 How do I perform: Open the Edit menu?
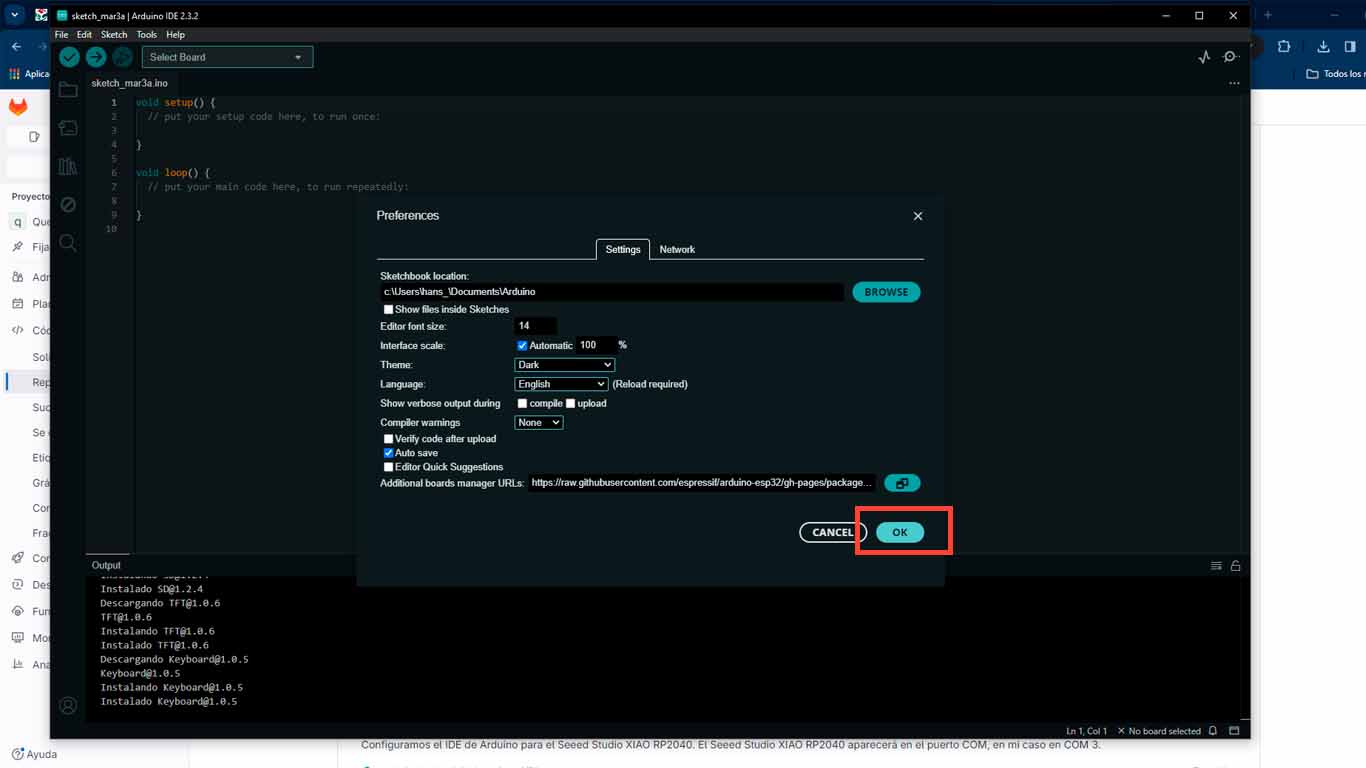click(84, 35)
